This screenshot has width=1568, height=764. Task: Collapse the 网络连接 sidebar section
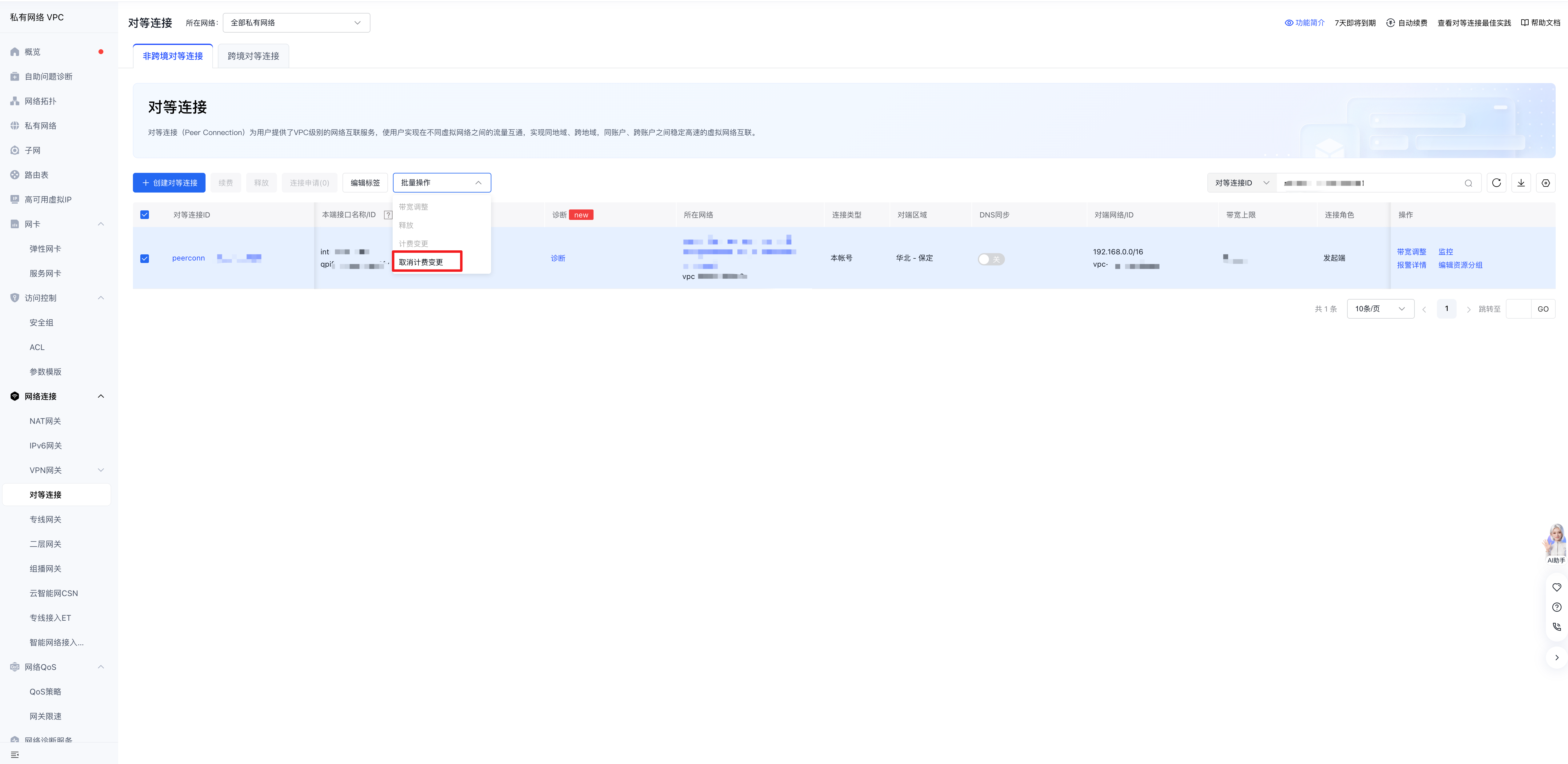[x=101, y=396]
